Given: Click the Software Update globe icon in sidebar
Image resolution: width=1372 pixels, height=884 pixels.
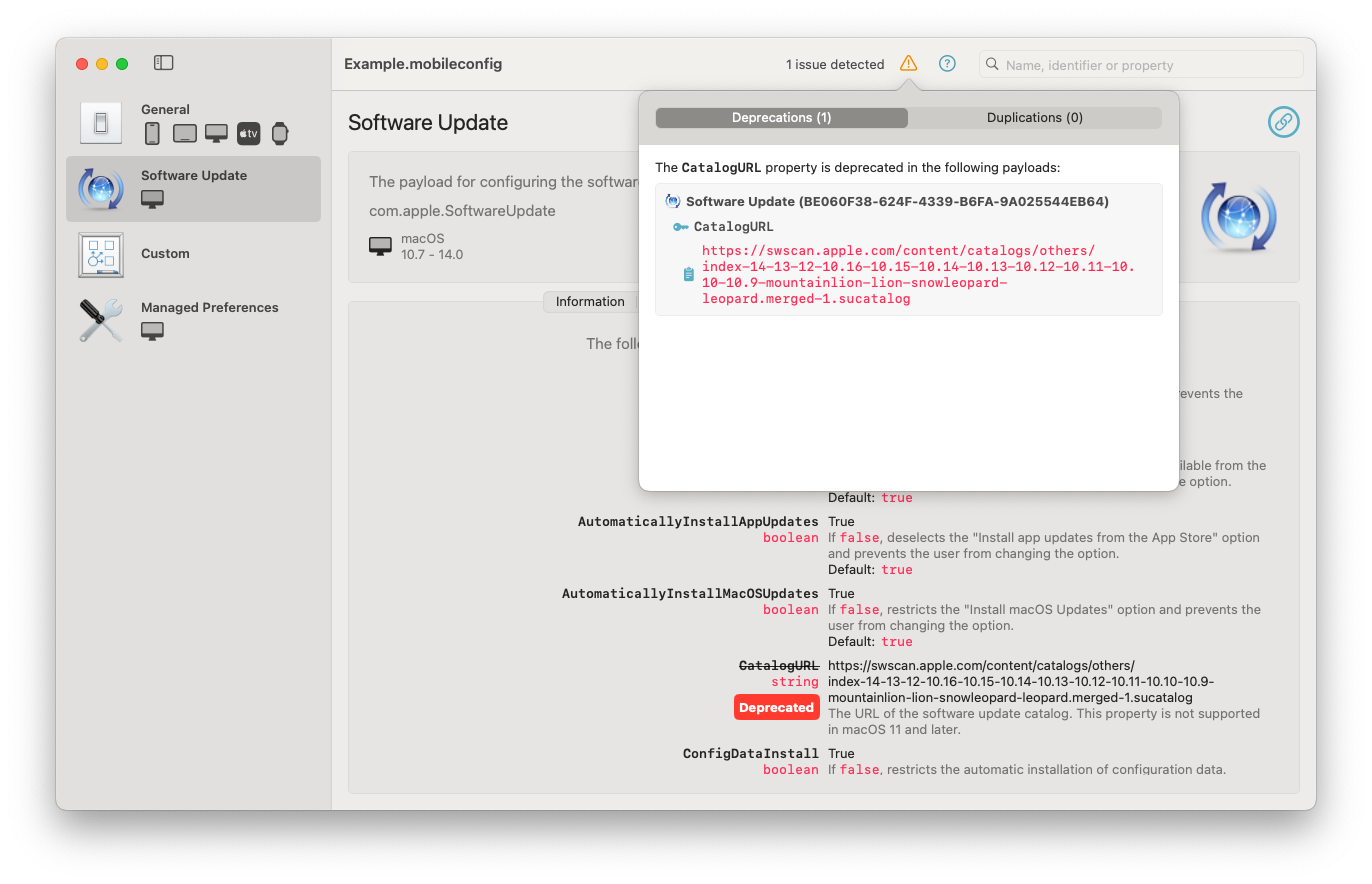Looking at the screenshot, I should [x=101, y=188].
